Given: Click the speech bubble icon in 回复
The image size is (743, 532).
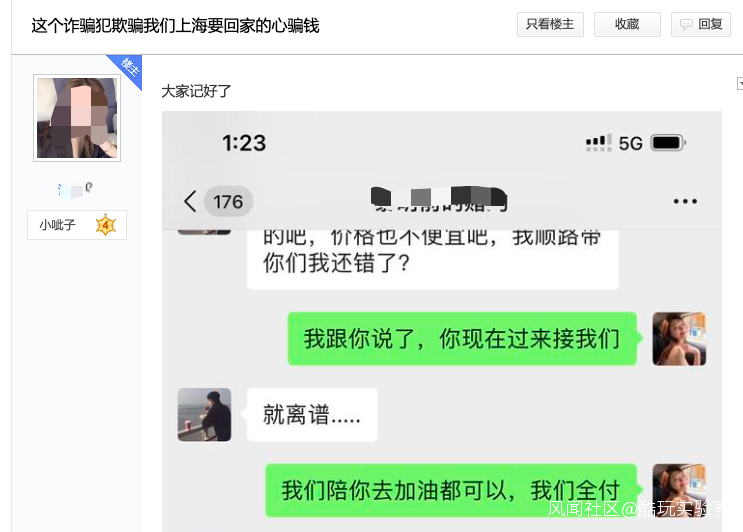Looking at the screenshot, I should click(686, 24).
